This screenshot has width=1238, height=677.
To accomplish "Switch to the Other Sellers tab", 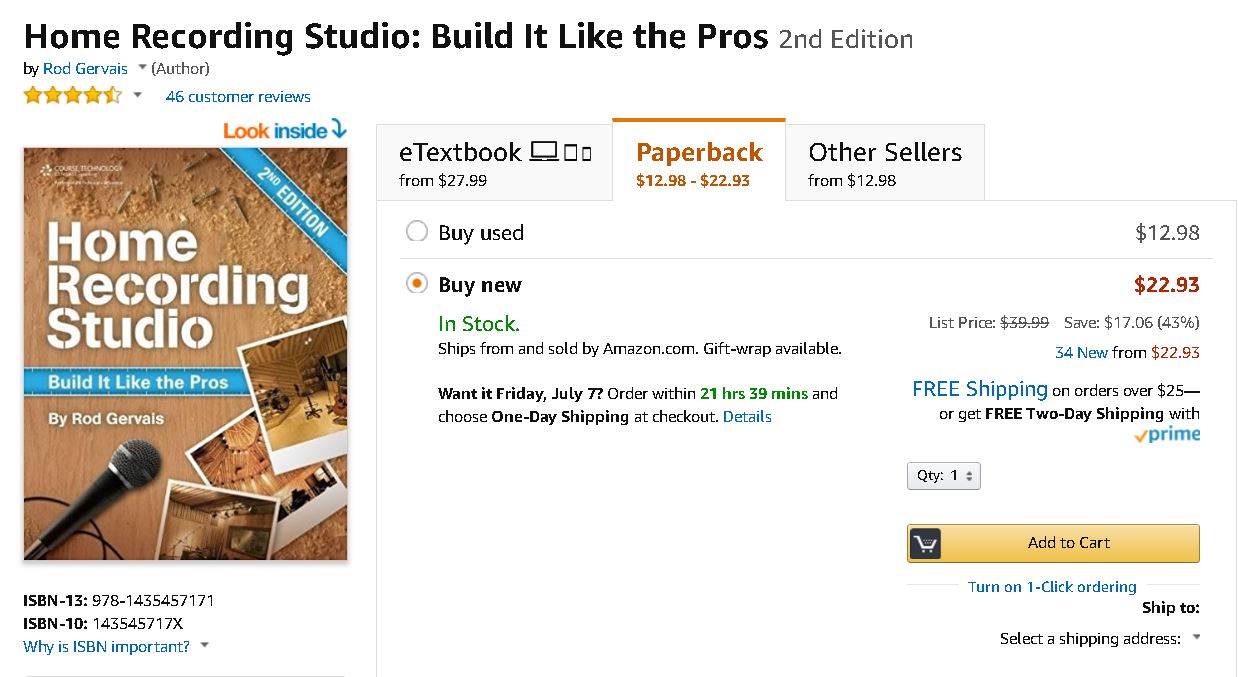I will point(884,162).
